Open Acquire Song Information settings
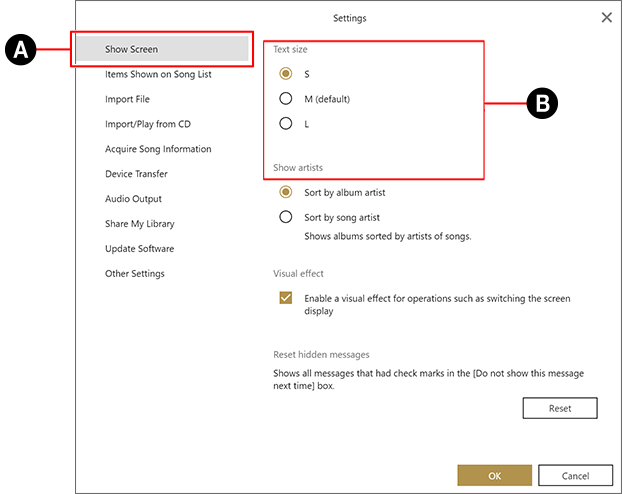 (158, 149)
